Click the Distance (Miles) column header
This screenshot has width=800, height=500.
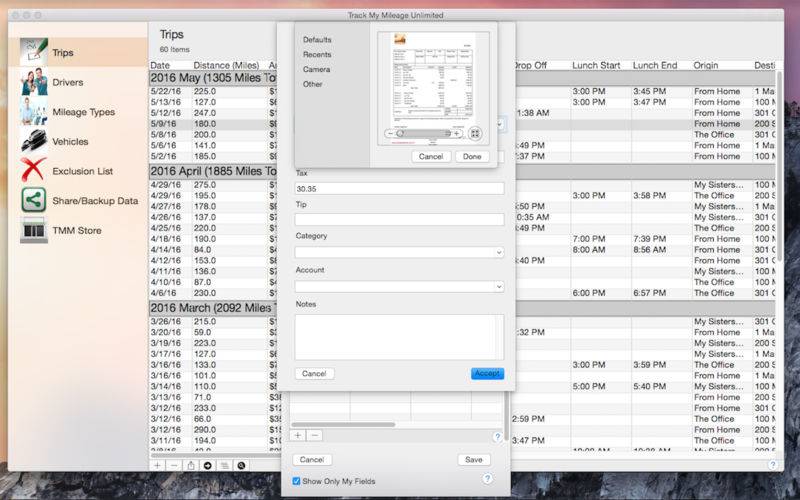click(x=227, y=65)
